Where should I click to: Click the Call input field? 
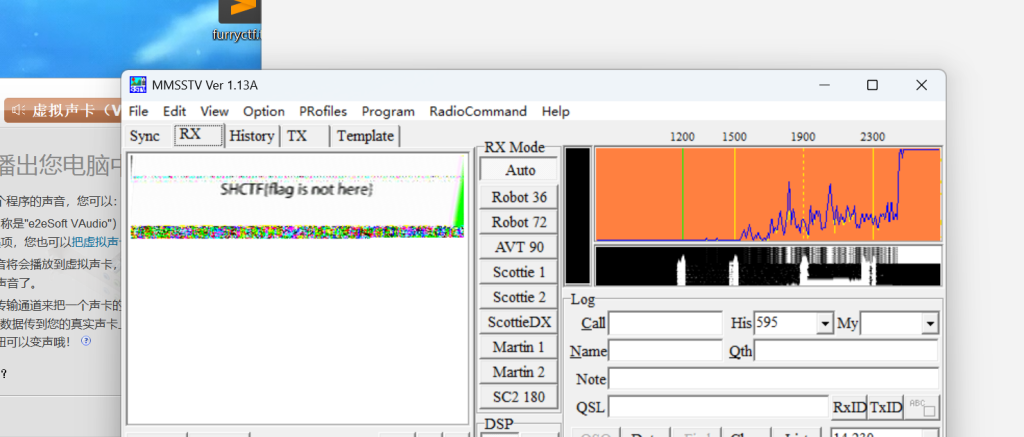click(665, 324)
